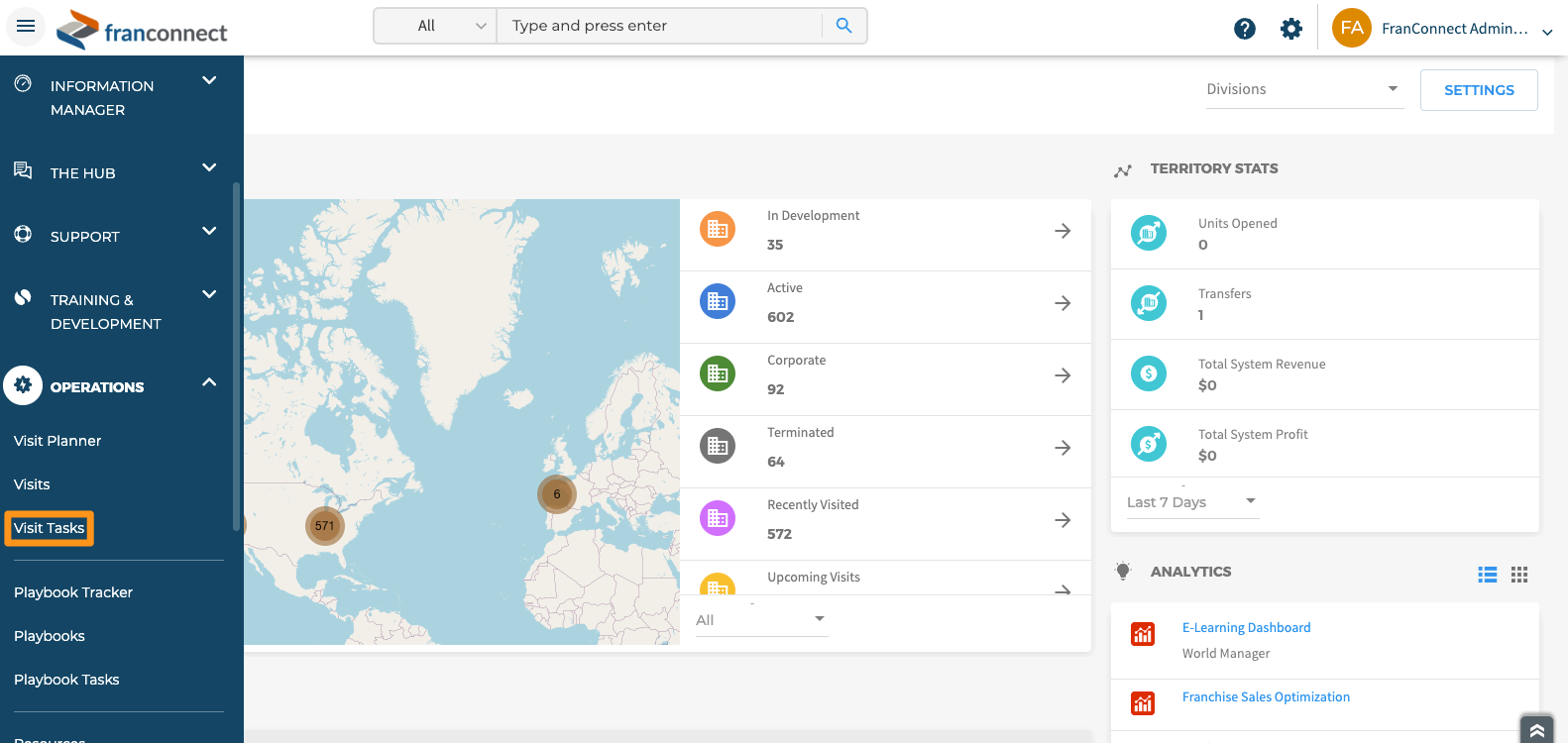Click the Information Manager sidebar icon
This screenshot has width=1568, height=743.
pos(23,84)
